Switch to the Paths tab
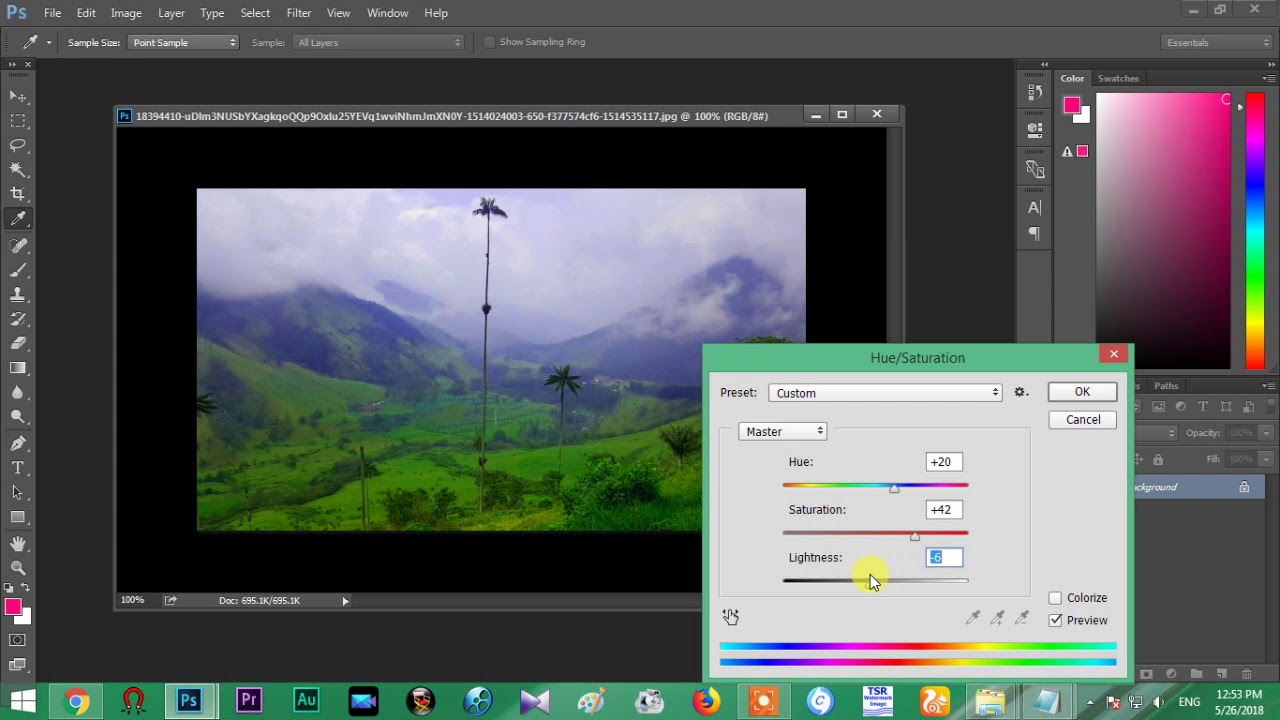Screen dimensions: 1280x720 [x=1166, y=386]
